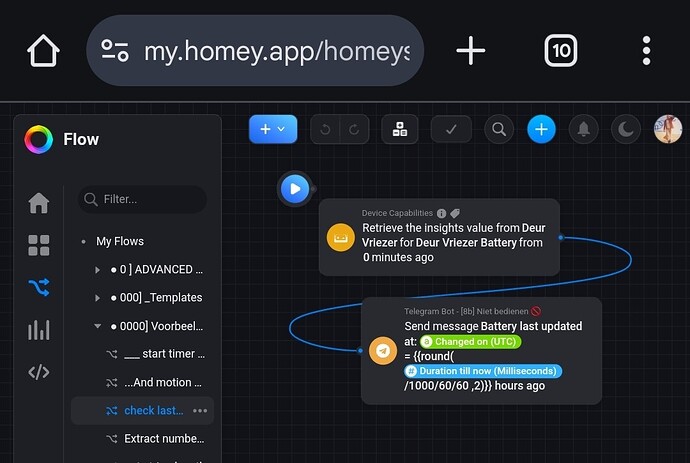The height and width of the screenshot is (463, 690).
Task: Open site settings icon in address bar
Action: tap(115, 51)
